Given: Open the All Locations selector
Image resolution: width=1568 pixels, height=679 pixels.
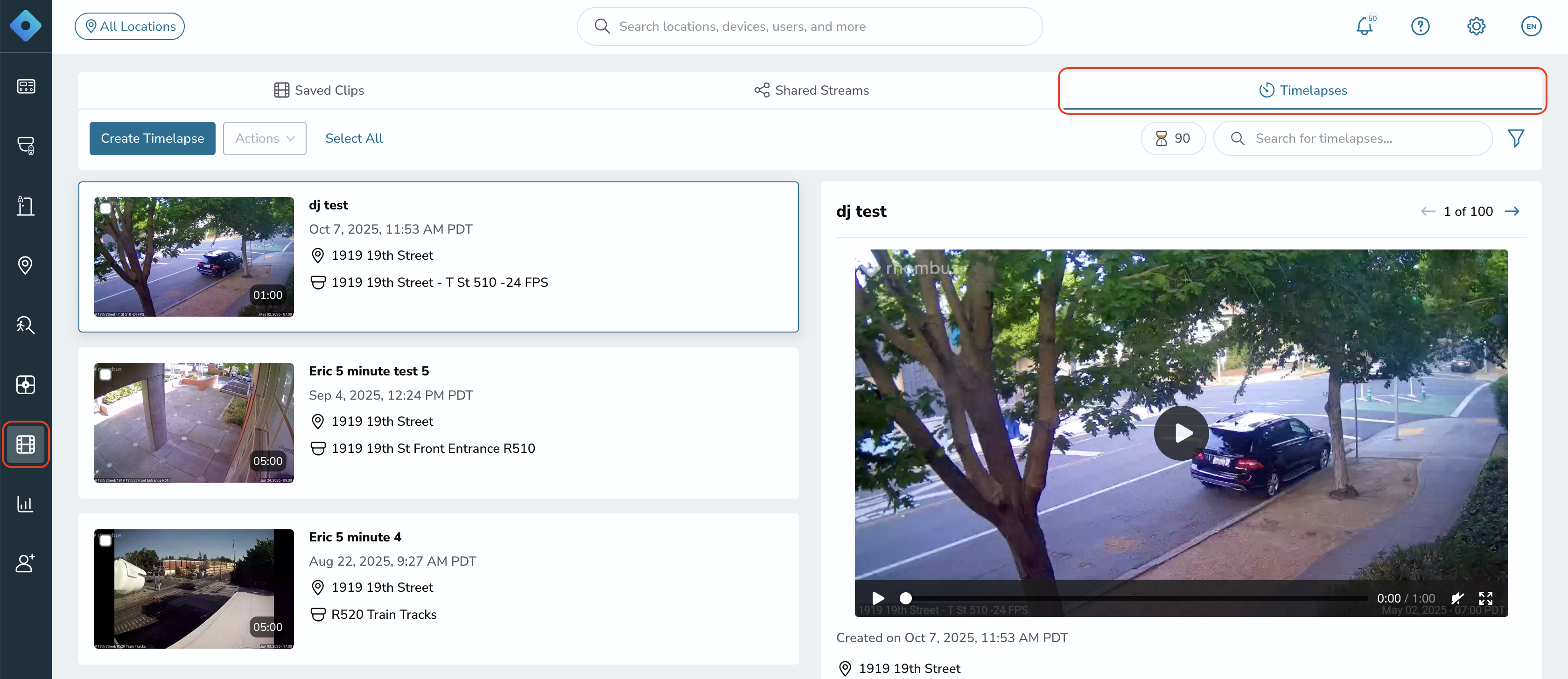Looking at the screenshot, I should point(130,26).
